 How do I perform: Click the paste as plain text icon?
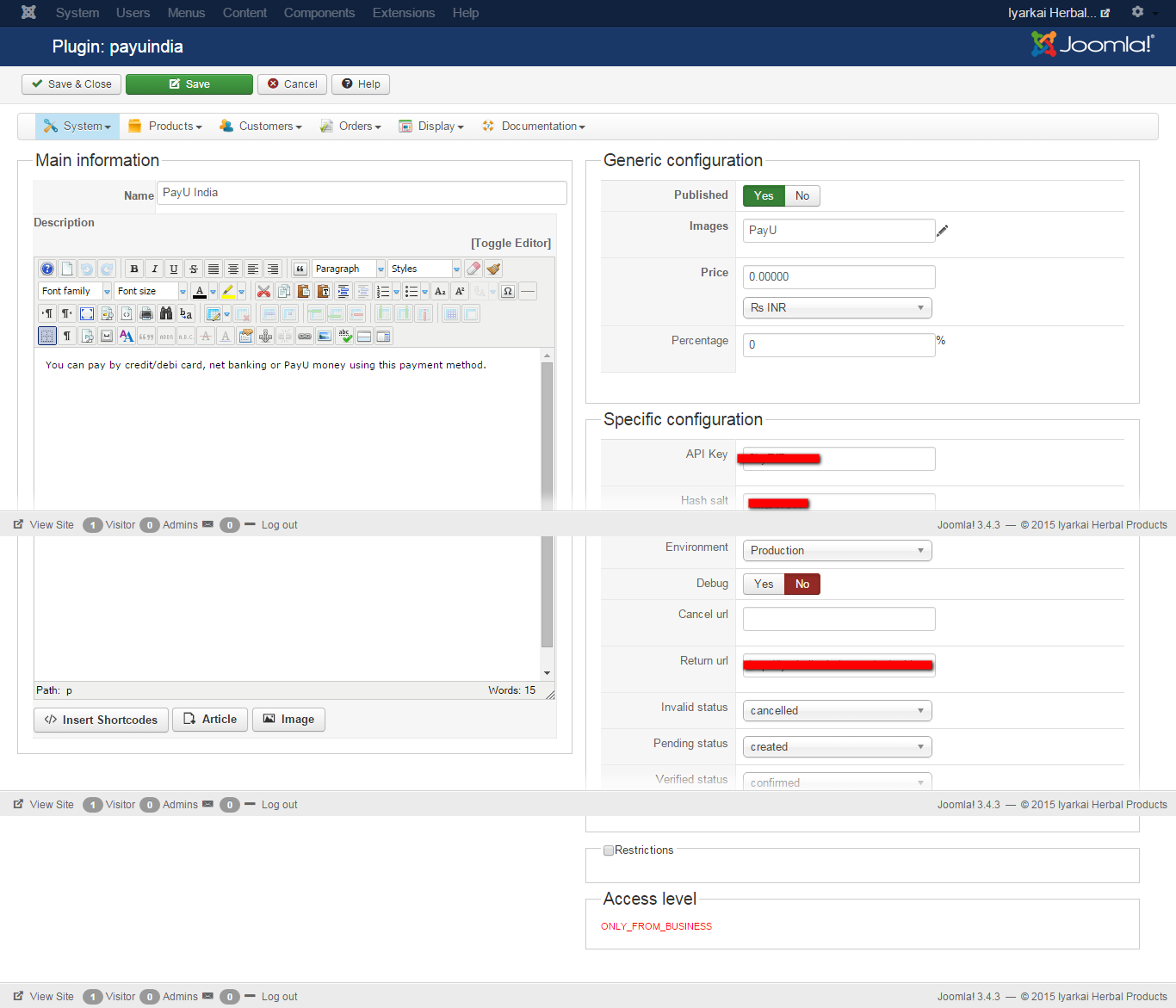(324, 291)
